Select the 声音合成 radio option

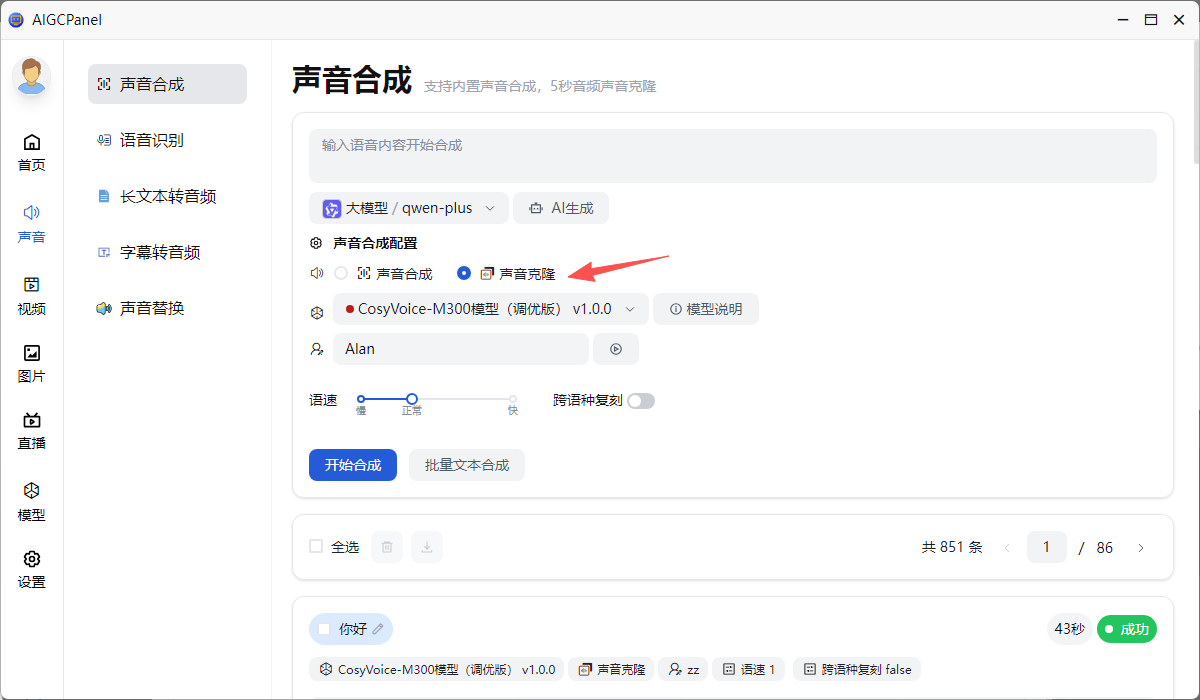coord(341,273)
